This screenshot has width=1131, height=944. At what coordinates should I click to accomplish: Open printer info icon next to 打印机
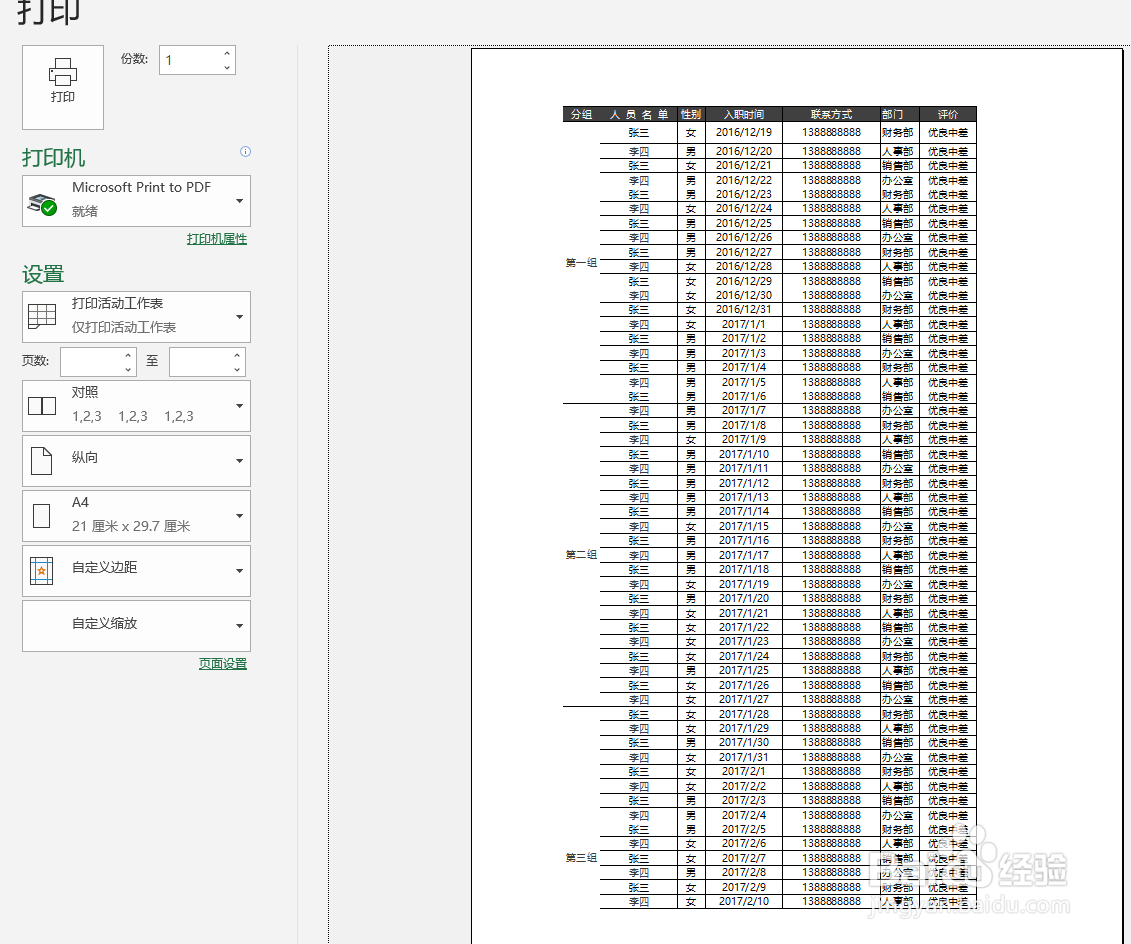[245, 151]
